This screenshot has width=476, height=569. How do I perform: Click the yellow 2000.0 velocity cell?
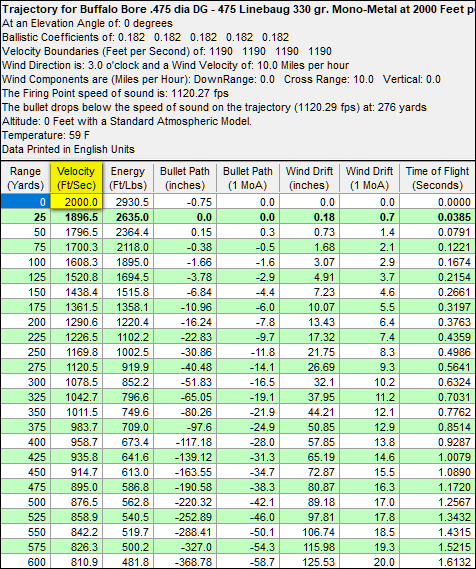point(76,201)
